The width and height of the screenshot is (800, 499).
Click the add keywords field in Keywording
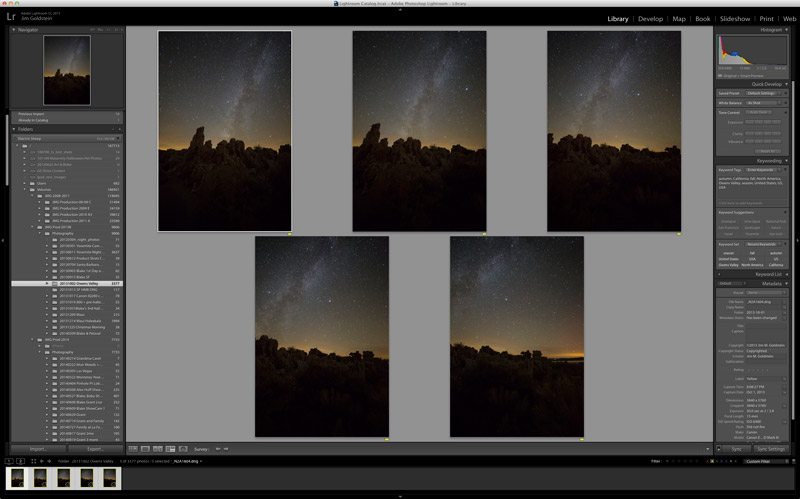point(752,203)
